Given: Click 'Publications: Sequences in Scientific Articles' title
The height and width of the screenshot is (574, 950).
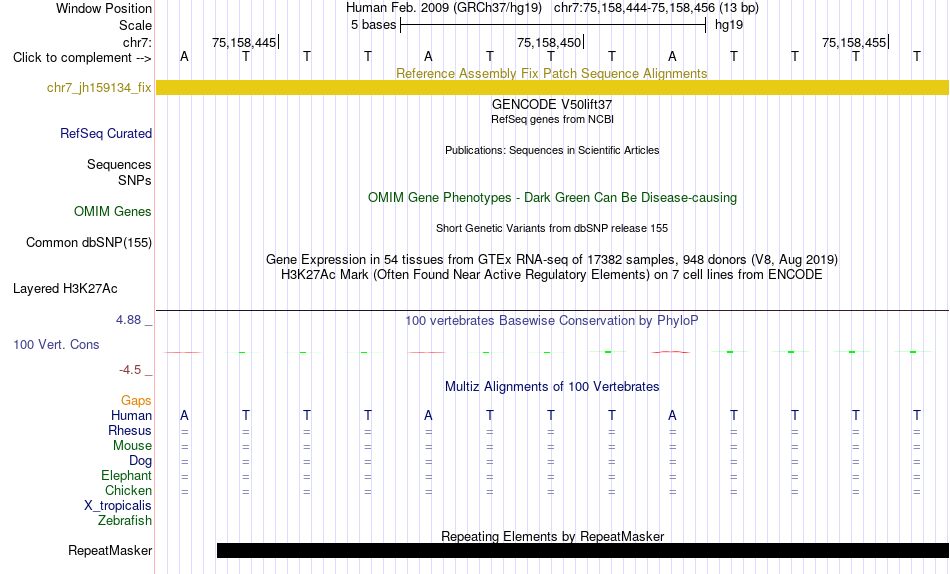Looking at the screenshot, I should tap(552, 150).
